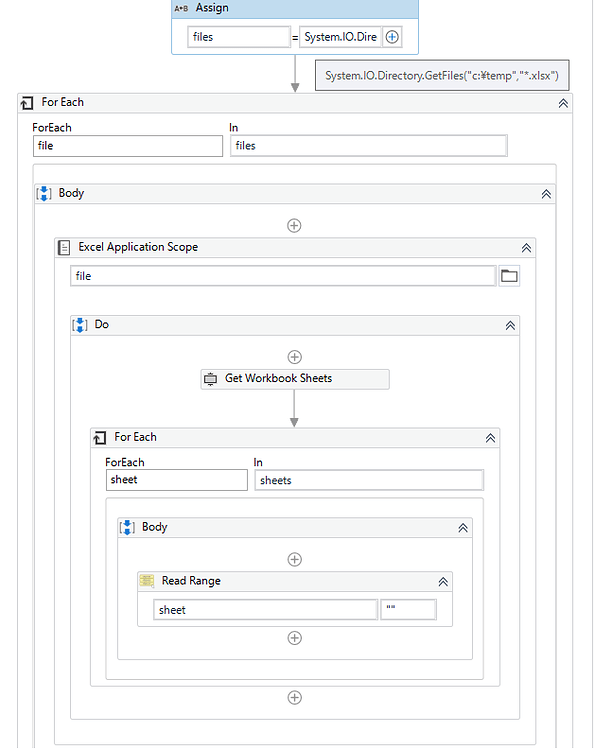
Task: Click the add-activity plus above Excel Application Scope
Action: pyautogui.click(x=294, y=225)
